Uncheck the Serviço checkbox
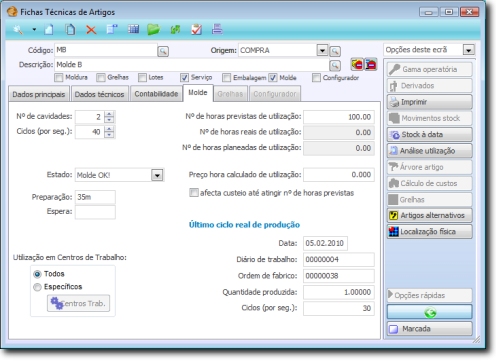The height and width of the screenshot is (361, 496). 184,78
